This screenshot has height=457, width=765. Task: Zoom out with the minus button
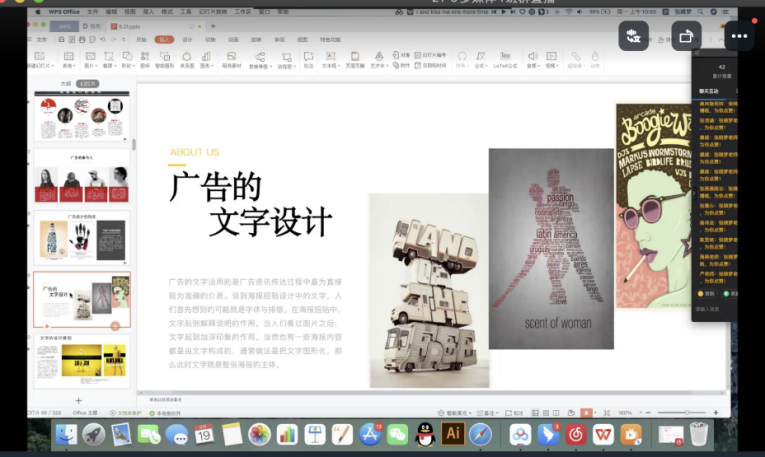[x=648, y=413]
